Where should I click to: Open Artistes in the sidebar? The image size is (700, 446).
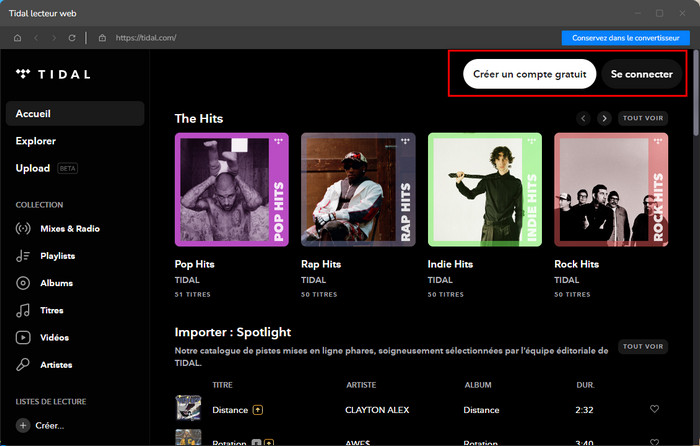(x=56, y=365)
